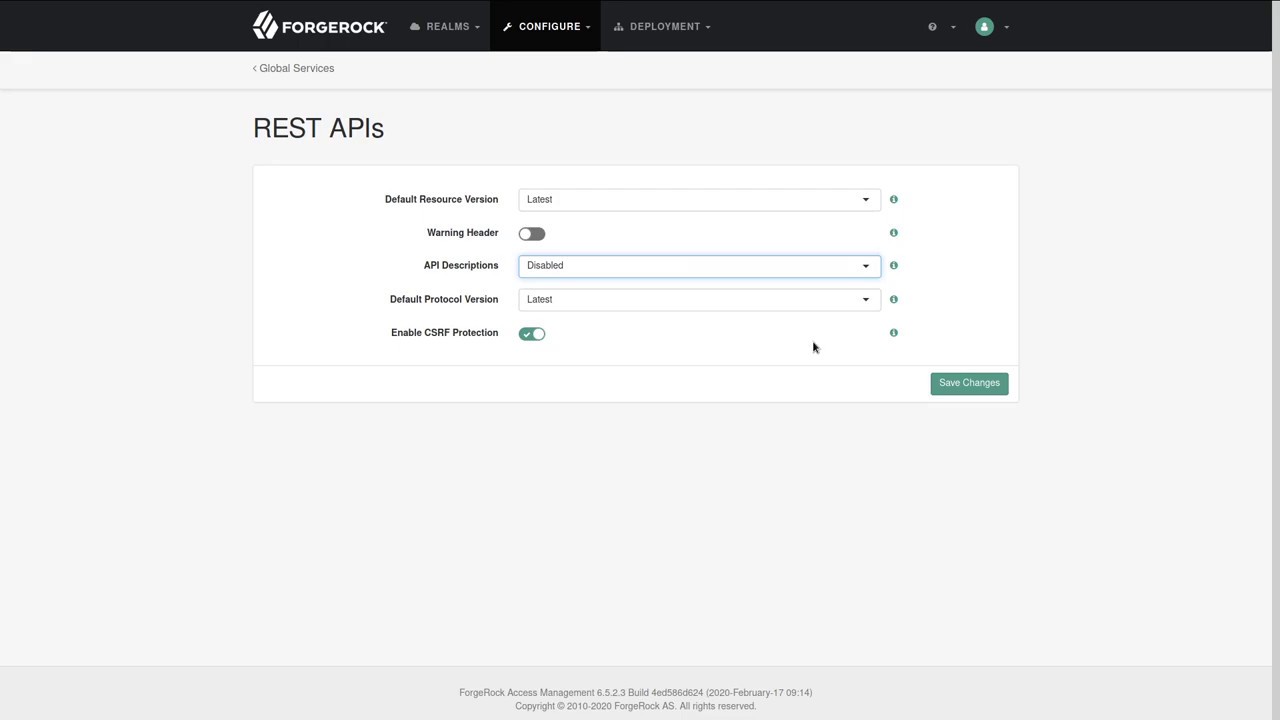Click the ForgeRock Access Management version text

coord(635,693)
